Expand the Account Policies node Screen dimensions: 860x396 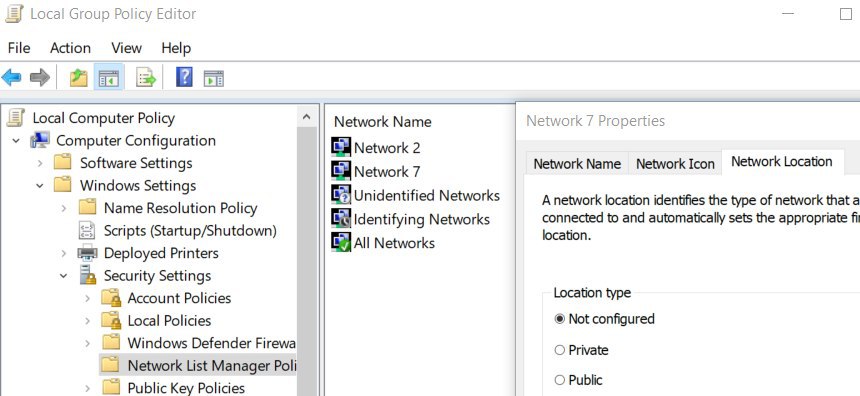(87, 298)
